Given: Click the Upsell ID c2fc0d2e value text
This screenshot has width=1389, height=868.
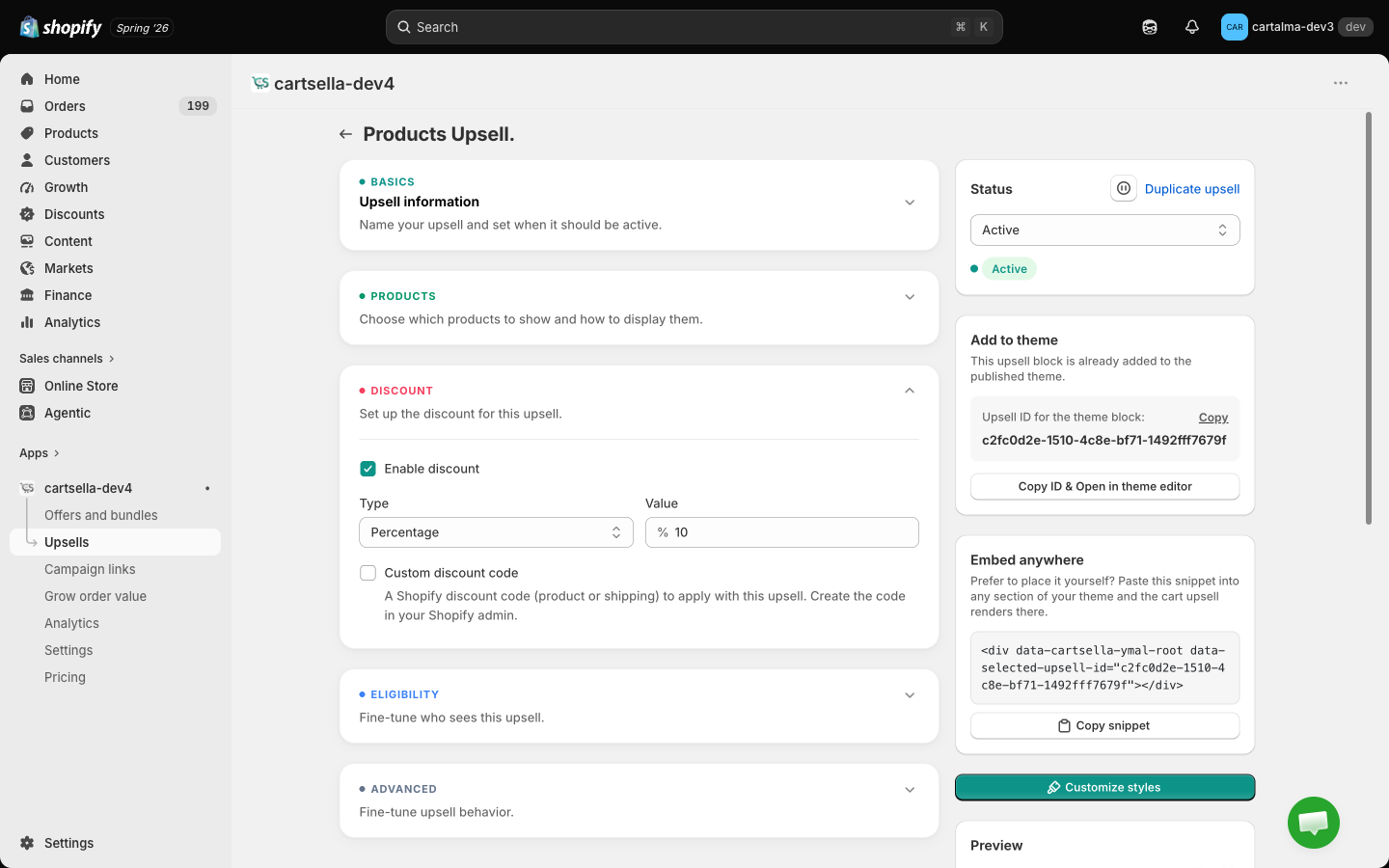Looking at the screenshot, I should coord(1104,440).
